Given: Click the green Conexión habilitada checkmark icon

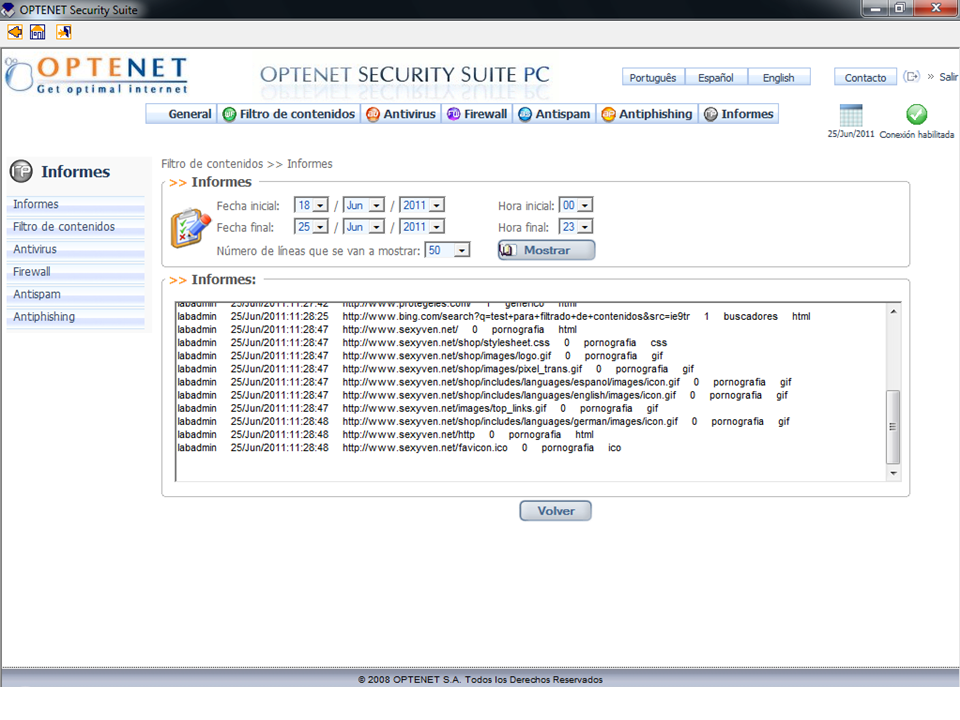Looking at the screenshot, I should pos(916,115).
